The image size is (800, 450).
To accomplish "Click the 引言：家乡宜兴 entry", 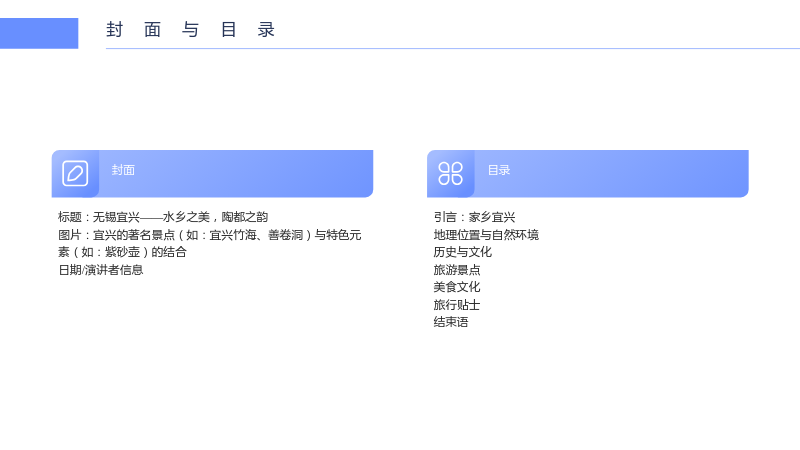I will pyautogui.click(x=474, y=217).
